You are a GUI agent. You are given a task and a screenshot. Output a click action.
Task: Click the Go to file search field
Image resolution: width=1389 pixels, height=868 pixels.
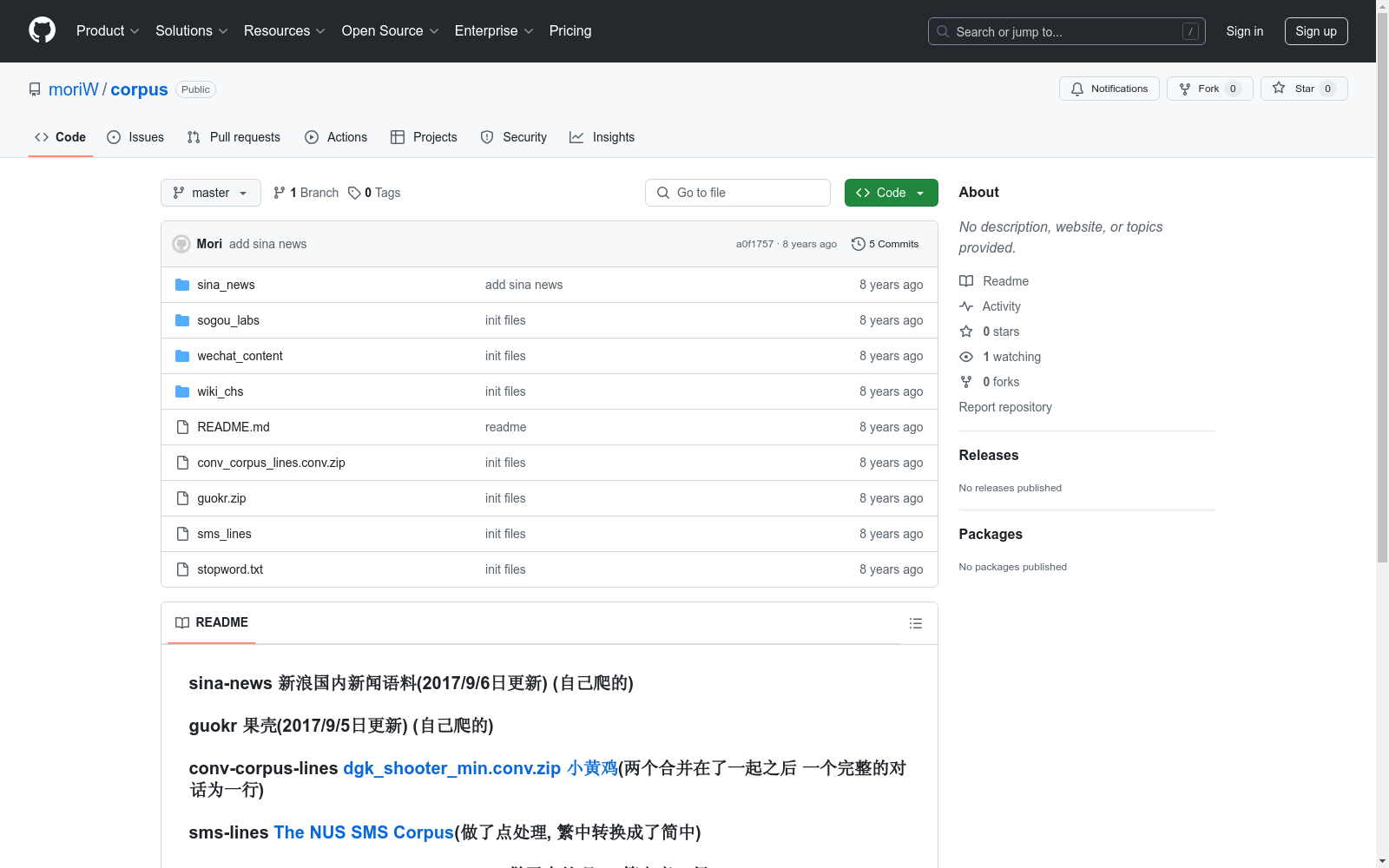click(738, 193)
